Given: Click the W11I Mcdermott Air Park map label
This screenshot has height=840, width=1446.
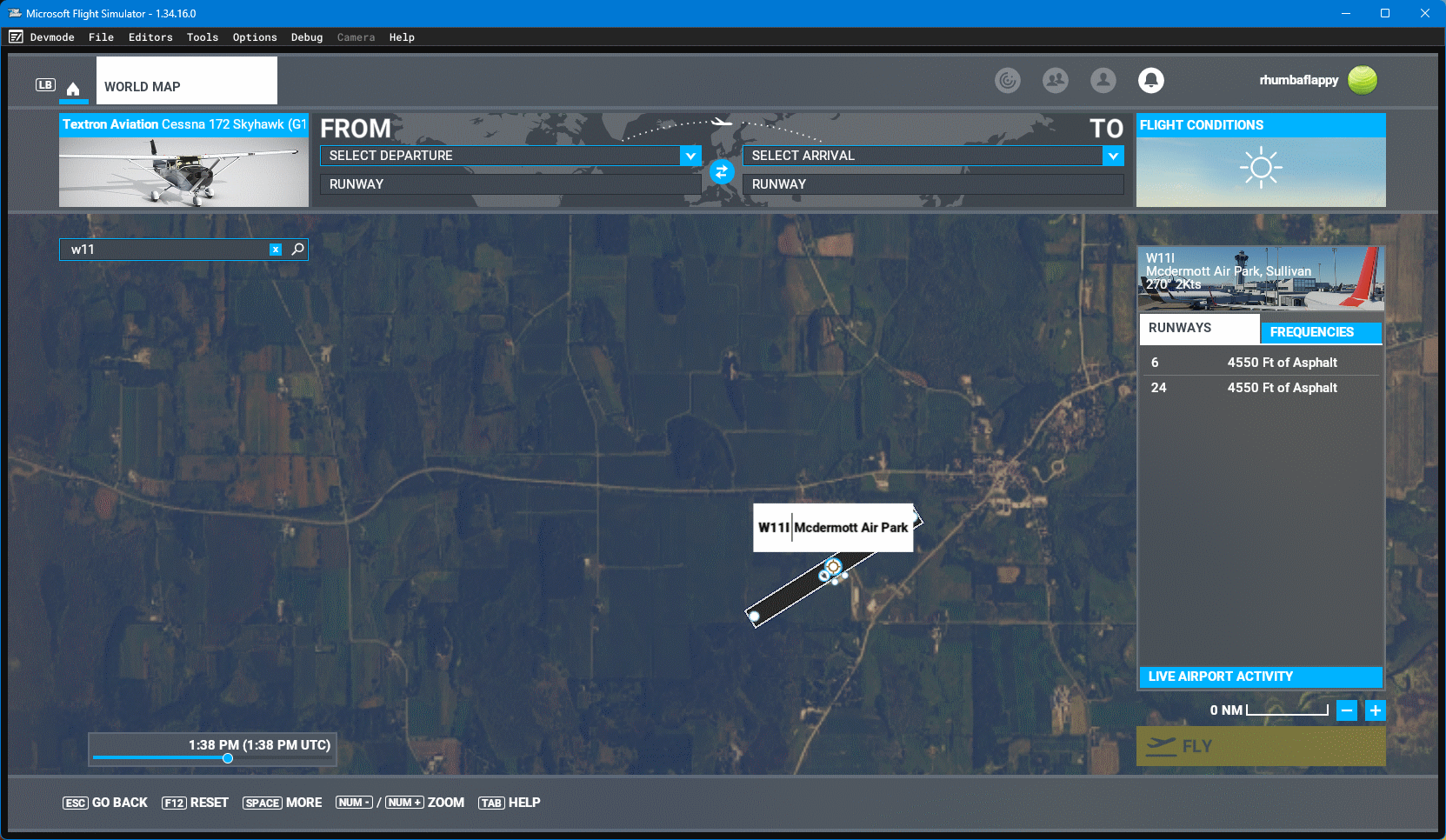Looking at the screenshot, I should click(x=833, y=527).
